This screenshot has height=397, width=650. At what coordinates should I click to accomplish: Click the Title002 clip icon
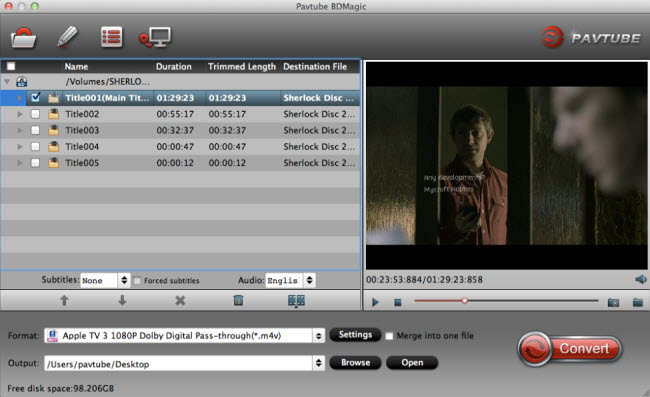point(53,114)
